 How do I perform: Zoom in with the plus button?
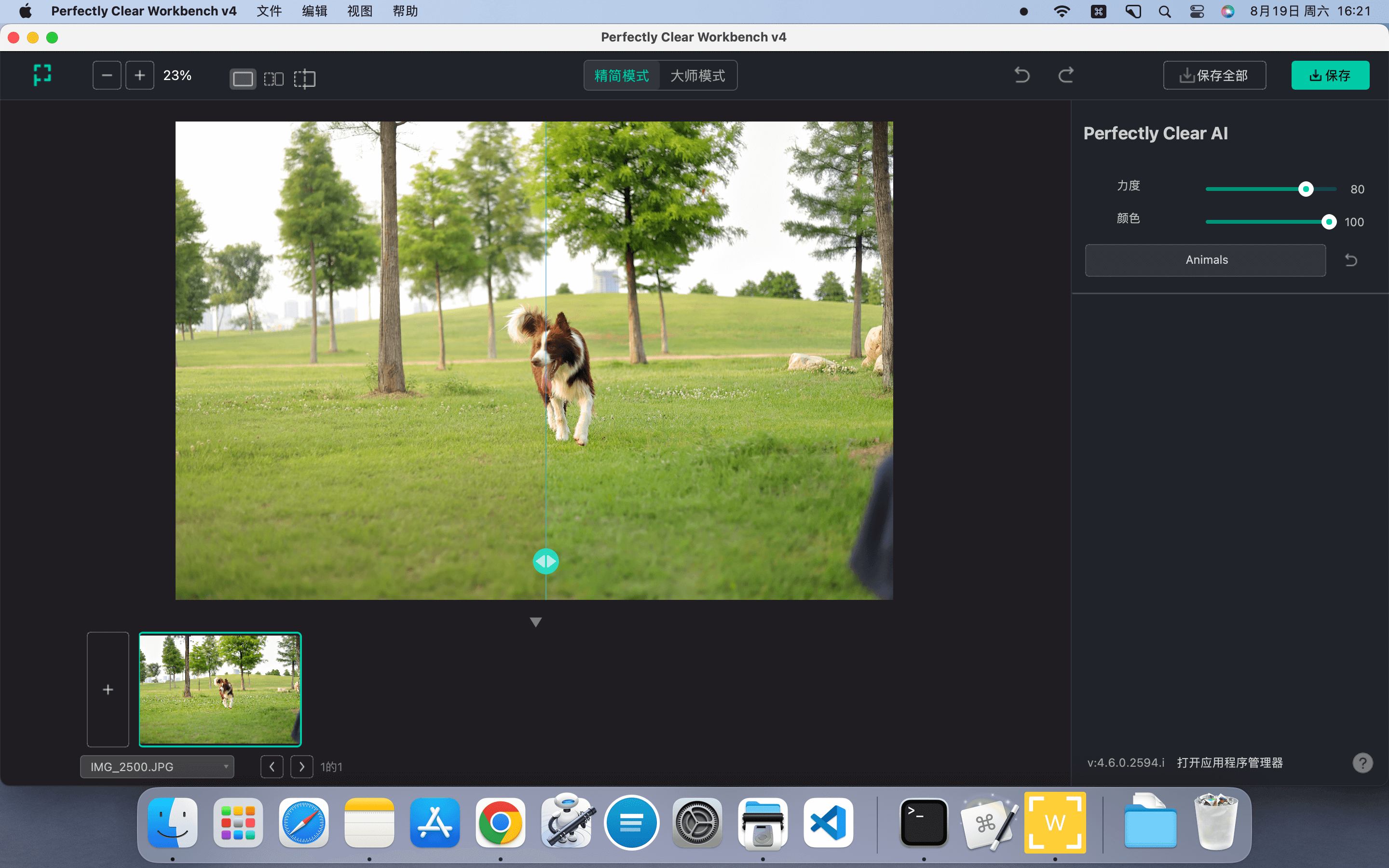pos(139,75)
